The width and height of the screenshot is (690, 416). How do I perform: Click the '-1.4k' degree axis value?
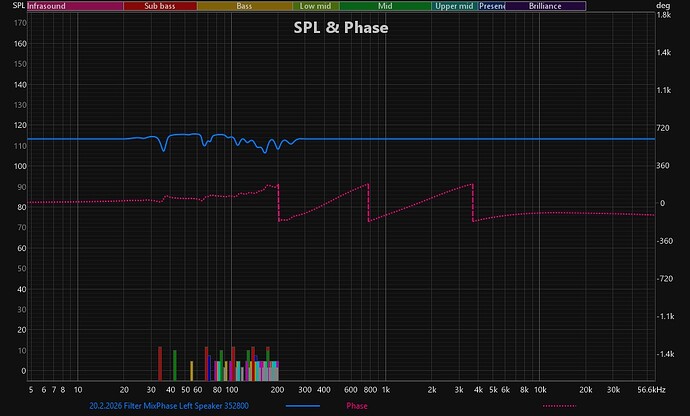tap(665, 354)
